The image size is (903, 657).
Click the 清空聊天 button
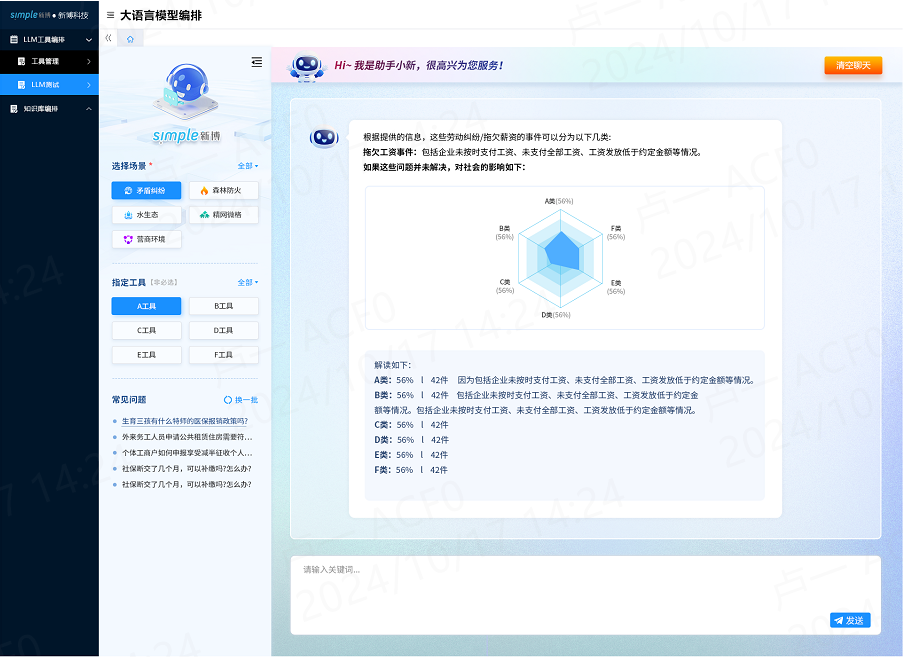[x=852, y=65]
